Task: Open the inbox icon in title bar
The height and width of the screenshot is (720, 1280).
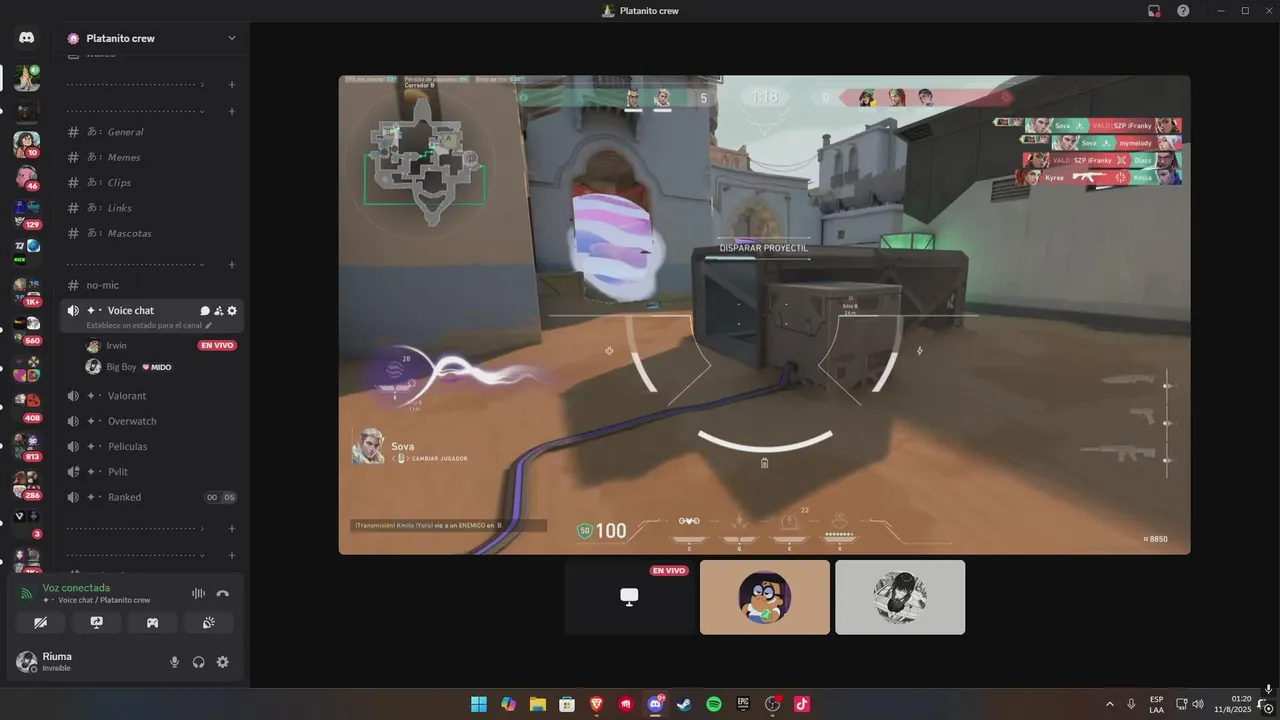Action: point(1154,11)
